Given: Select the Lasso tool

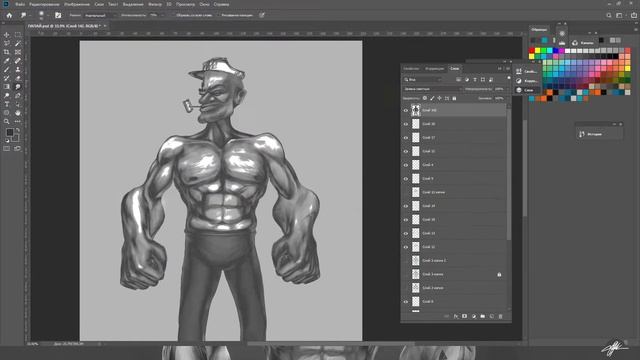Looking at the screenshot, I should [7, 43].
